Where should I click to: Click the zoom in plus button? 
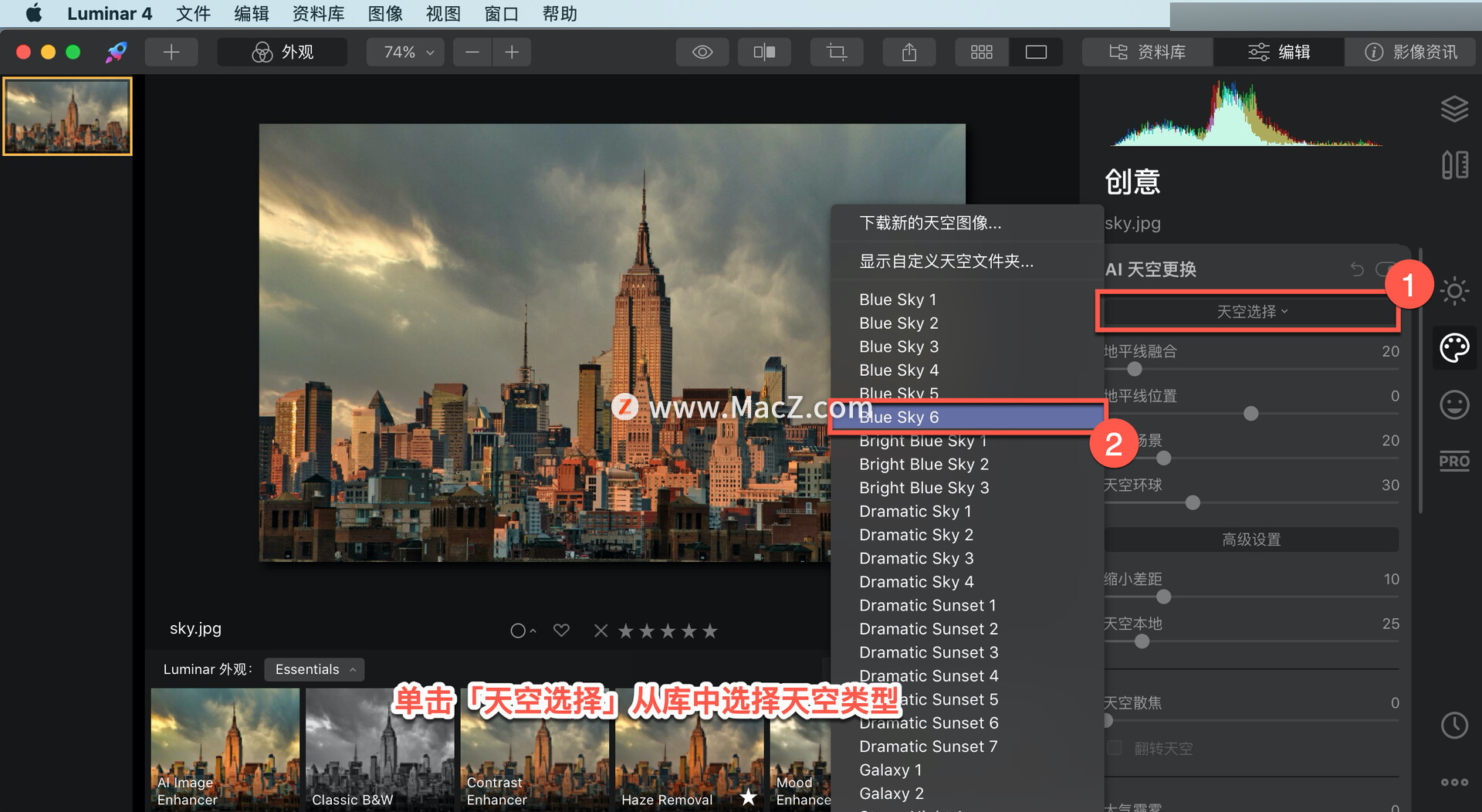point(512,52)
